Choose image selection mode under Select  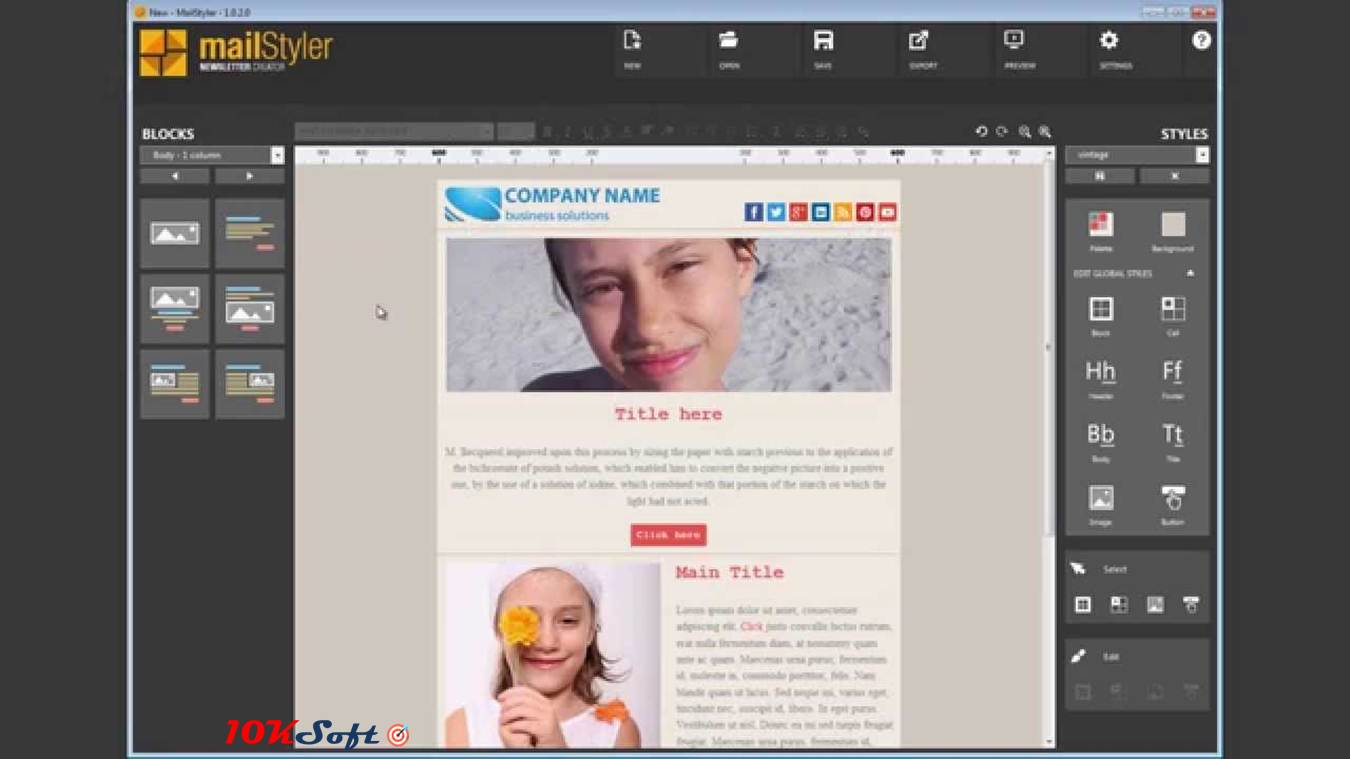1155,605
